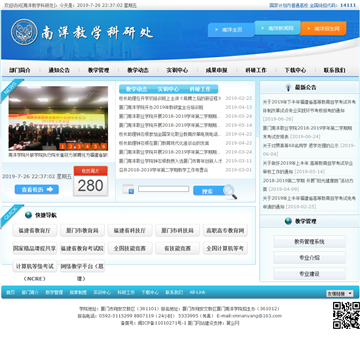360x360 pixels.
Task: Show slide 3 of the news carousel
Action: pyautogui.click(x=79, y=146)
